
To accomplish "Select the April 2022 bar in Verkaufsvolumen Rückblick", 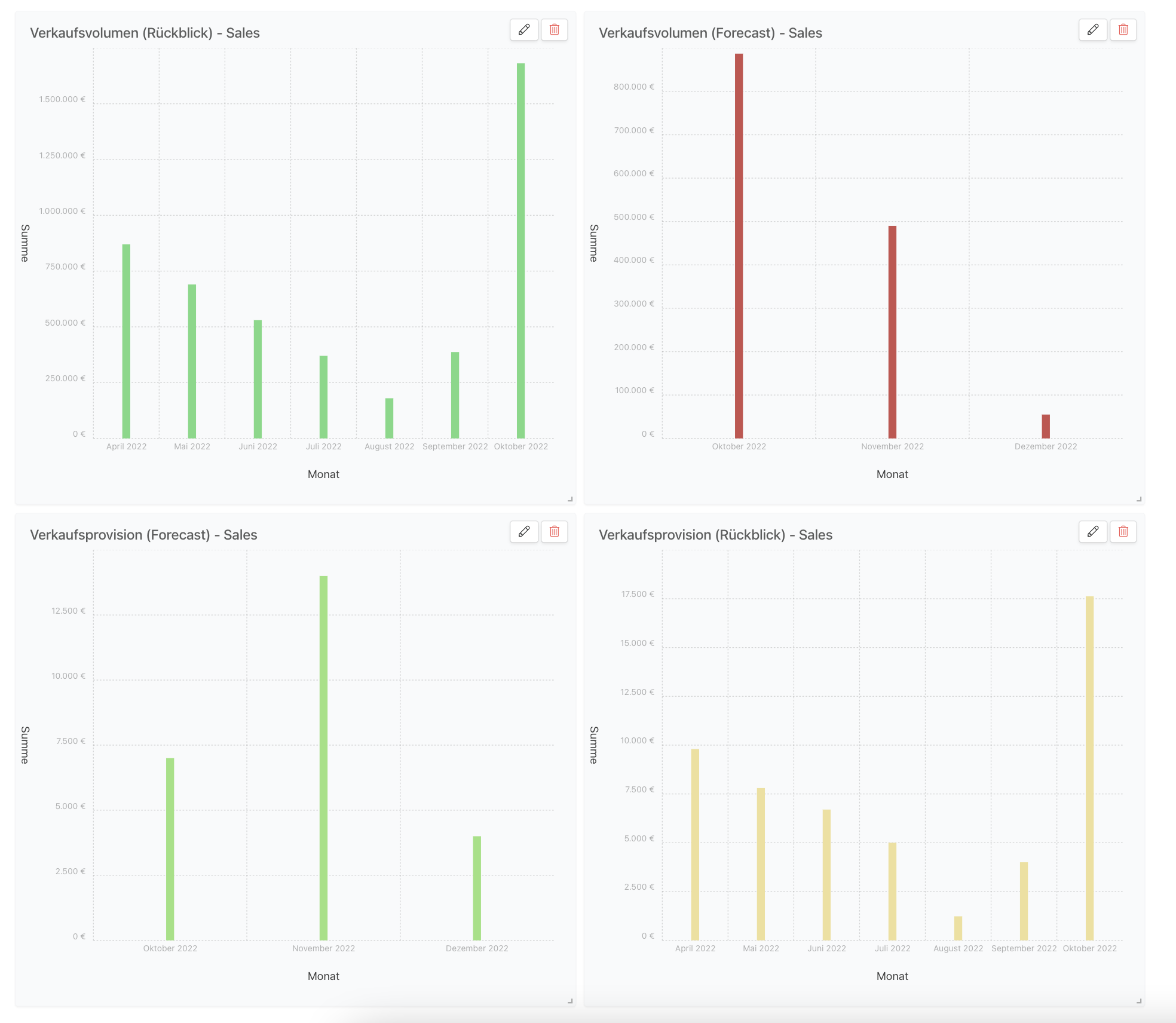I will pos(126,341).
